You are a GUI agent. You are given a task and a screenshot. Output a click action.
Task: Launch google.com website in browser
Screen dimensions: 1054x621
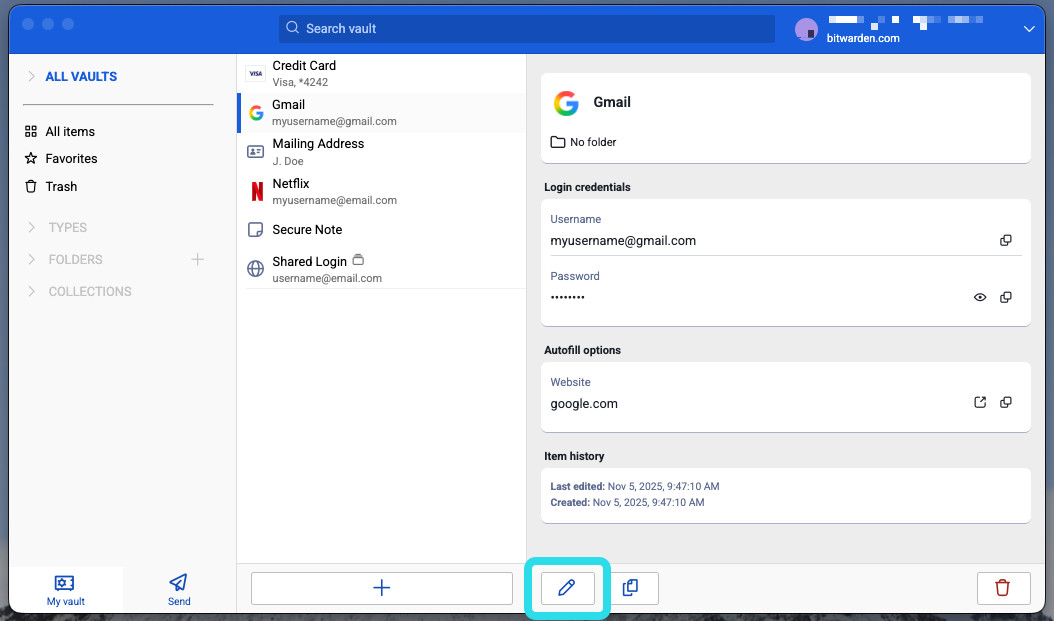pyautogui.click(x=980, y=403)
